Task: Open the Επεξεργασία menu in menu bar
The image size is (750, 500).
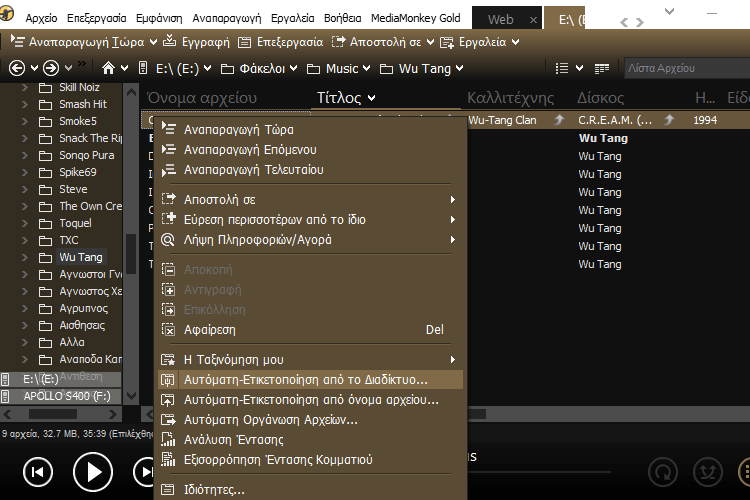Action: 97,18
